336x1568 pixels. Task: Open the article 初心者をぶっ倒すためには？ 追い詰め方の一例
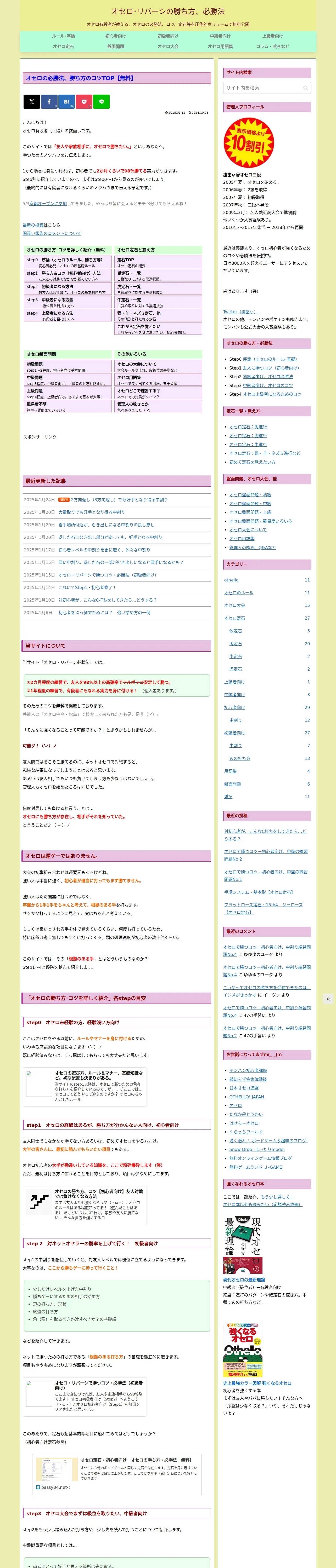coord(104,612)
